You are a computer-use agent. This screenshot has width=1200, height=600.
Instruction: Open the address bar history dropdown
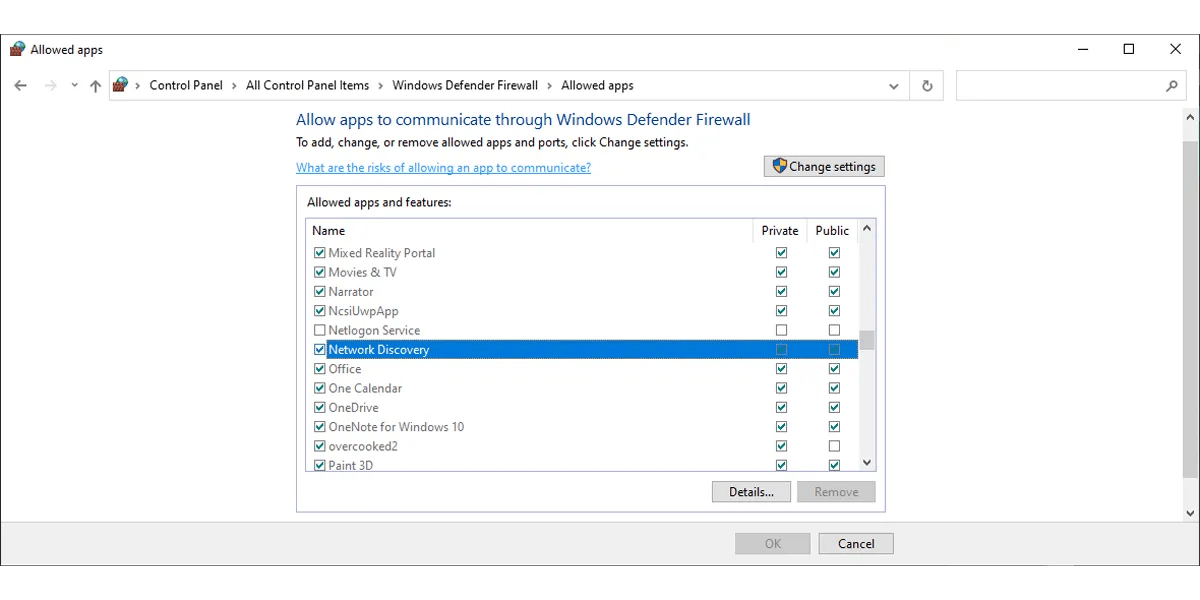point(894,85)
